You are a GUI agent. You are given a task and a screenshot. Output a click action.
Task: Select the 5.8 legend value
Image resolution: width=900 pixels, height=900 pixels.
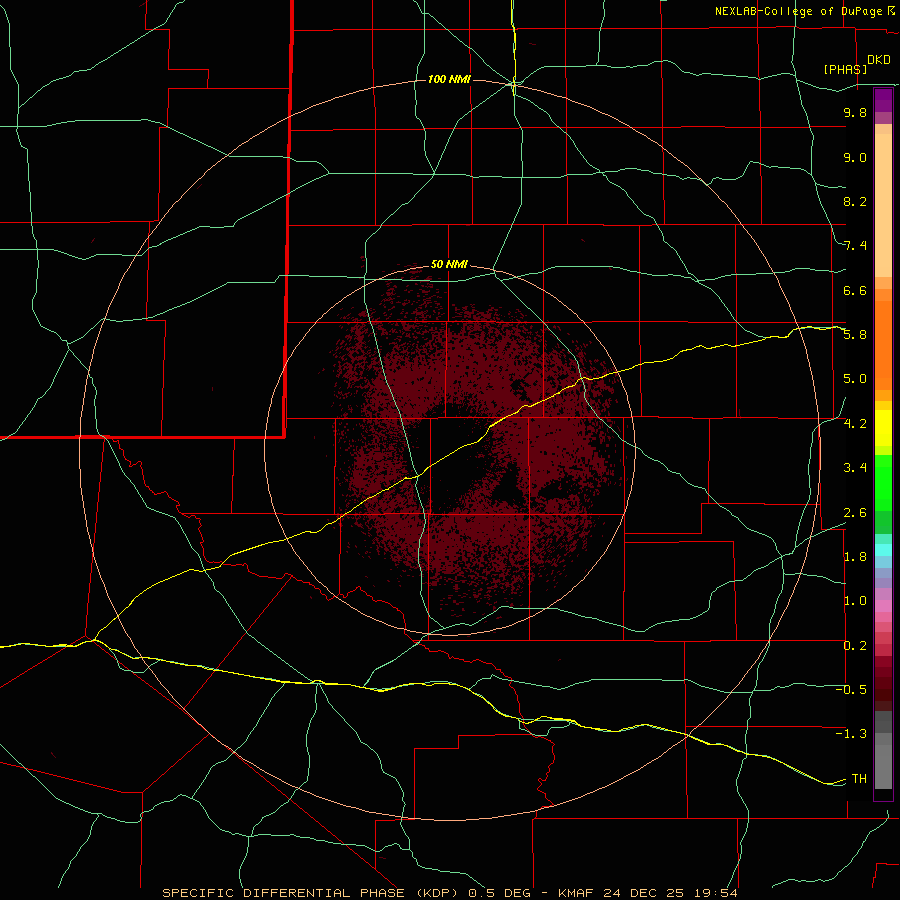pyautogui.click(x=855, y=335)
